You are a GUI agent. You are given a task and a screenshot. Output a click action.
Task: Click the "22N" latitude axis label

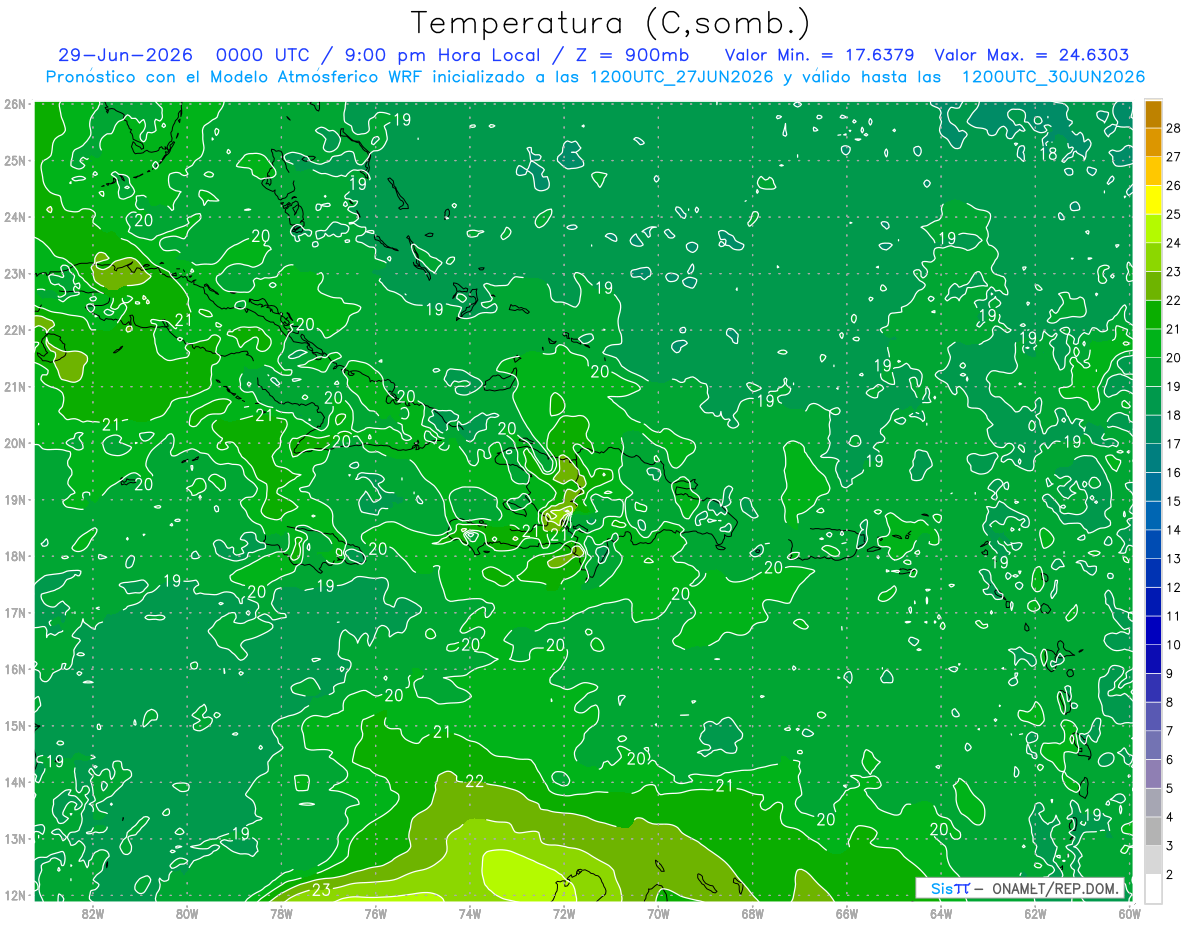[x=15, y=330]
